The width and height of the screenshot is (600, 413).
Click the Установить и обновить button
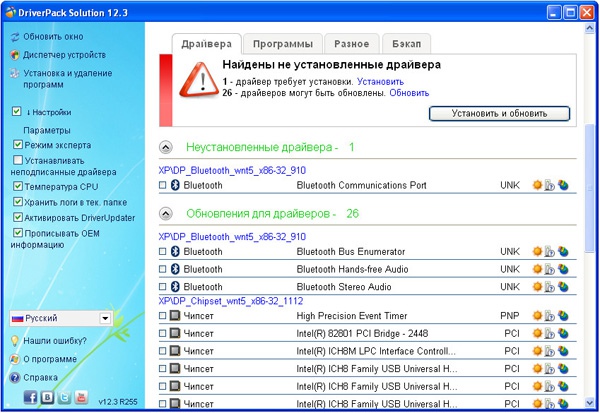(499, 114)
